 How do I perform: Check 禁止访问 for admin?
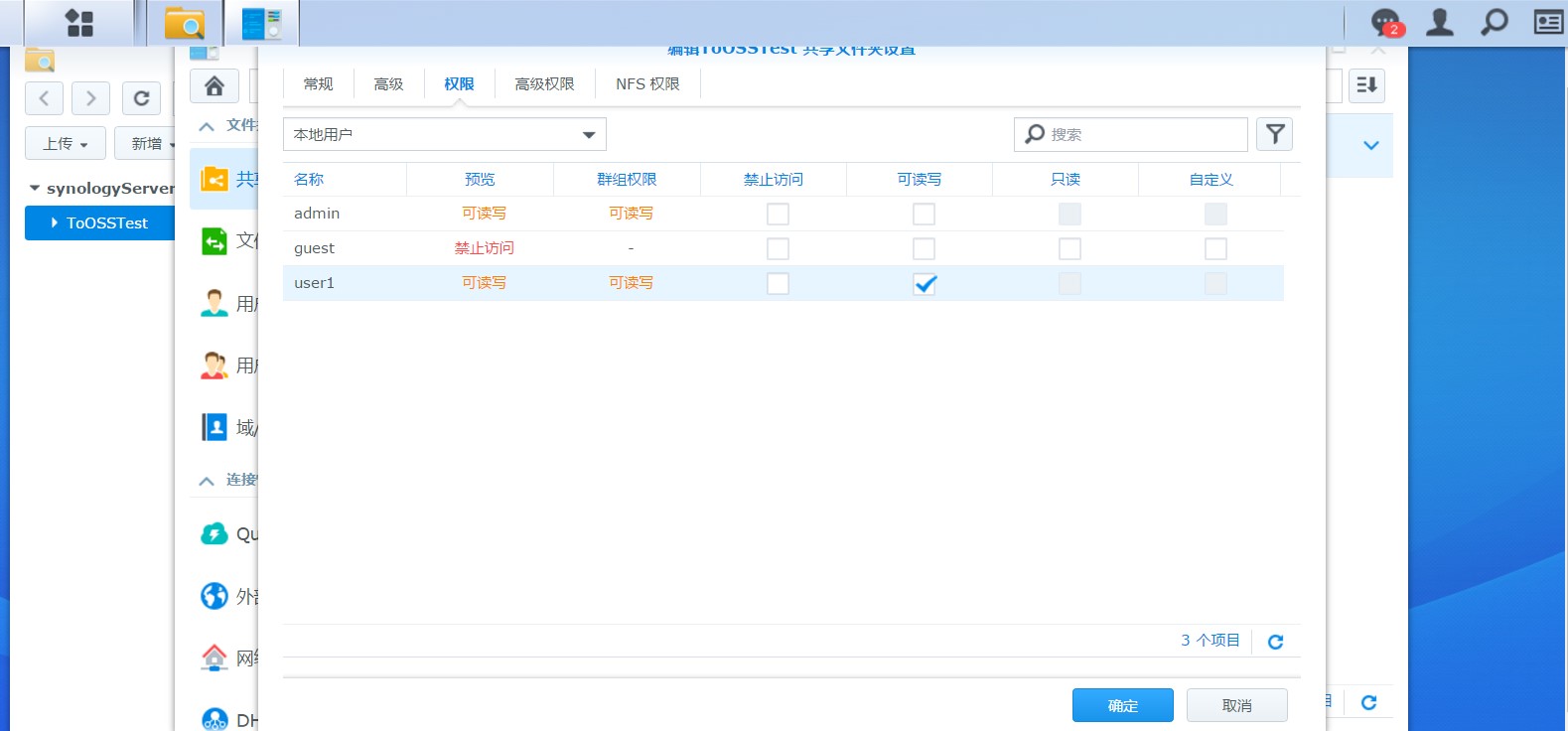pyautogui.click(x=778, y=214)
